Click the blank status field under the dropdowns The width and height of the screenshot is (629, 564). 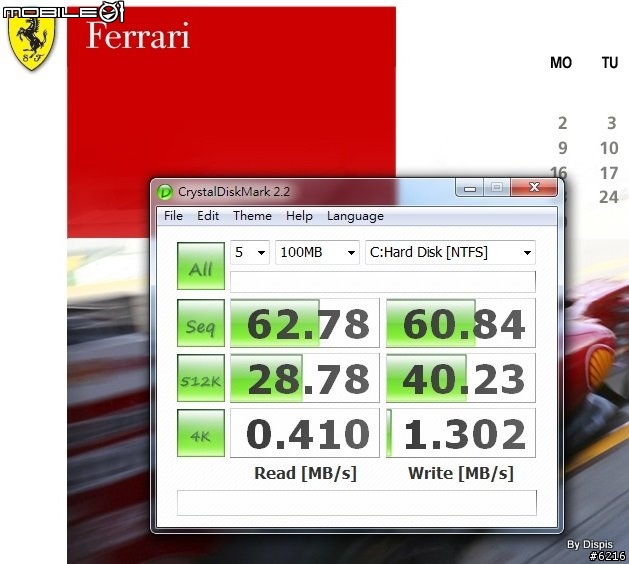383,282
